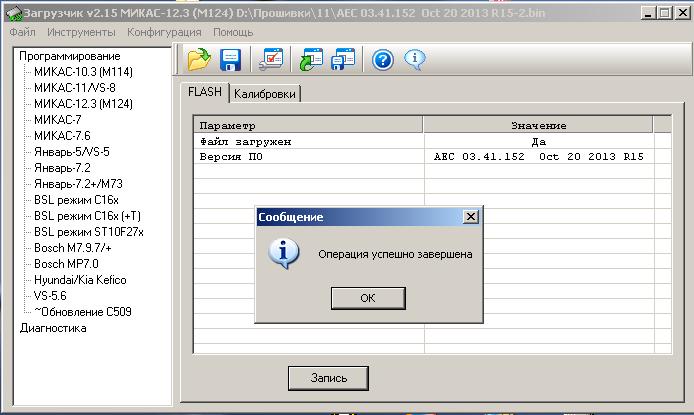Select Hyundai/Kia Kefico tree item

(x=80, y=280)
